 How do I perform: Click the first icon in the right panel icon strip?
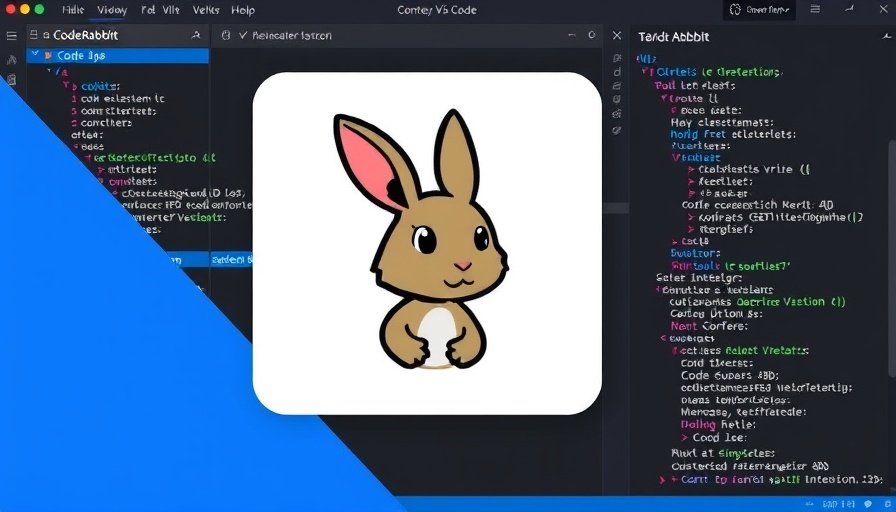[617, 58]
